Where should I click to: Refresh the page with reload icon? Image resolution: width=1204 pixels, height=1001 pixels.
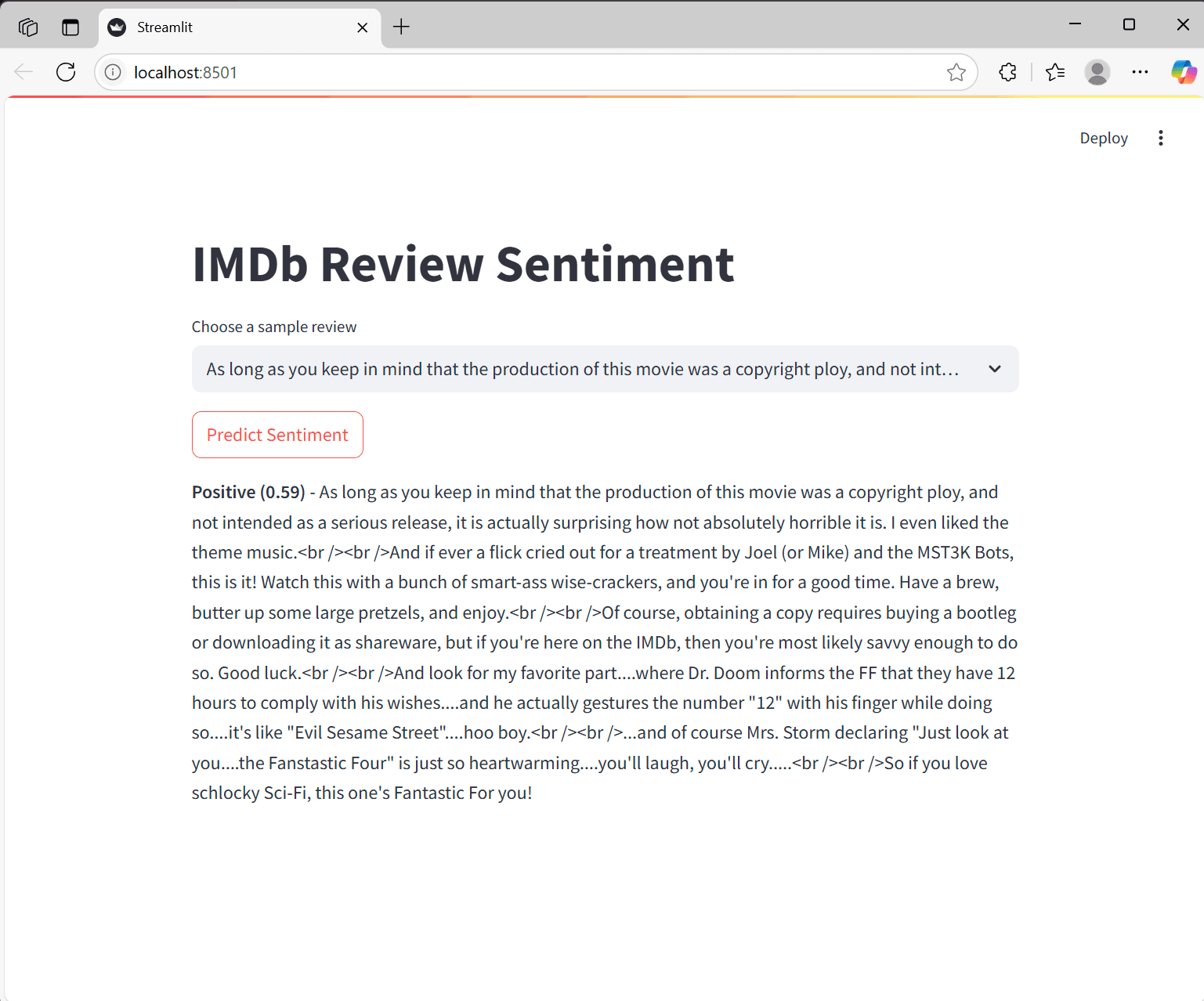67,72
